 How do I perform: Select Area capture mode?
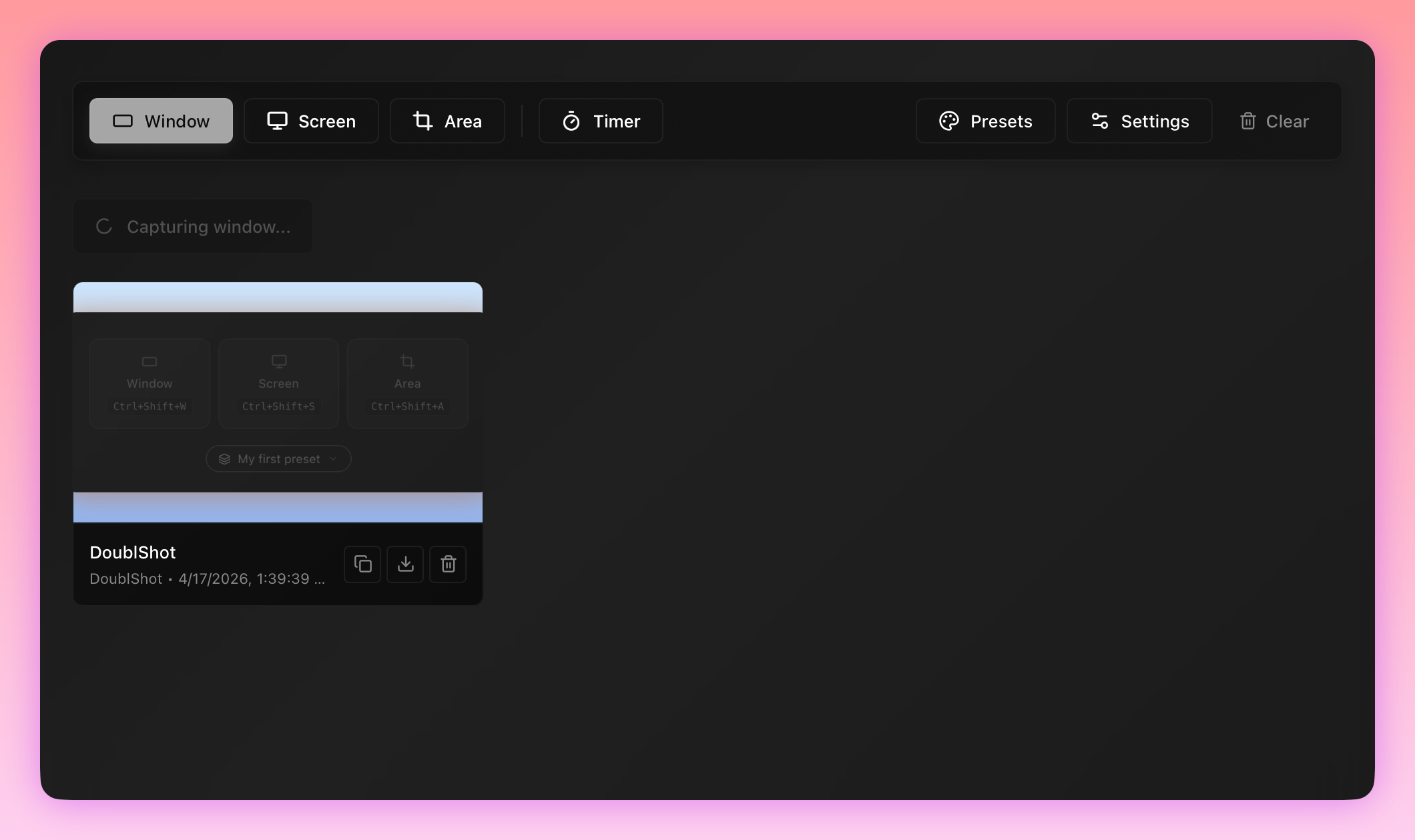pyautogui.click(x=447, y=121)
